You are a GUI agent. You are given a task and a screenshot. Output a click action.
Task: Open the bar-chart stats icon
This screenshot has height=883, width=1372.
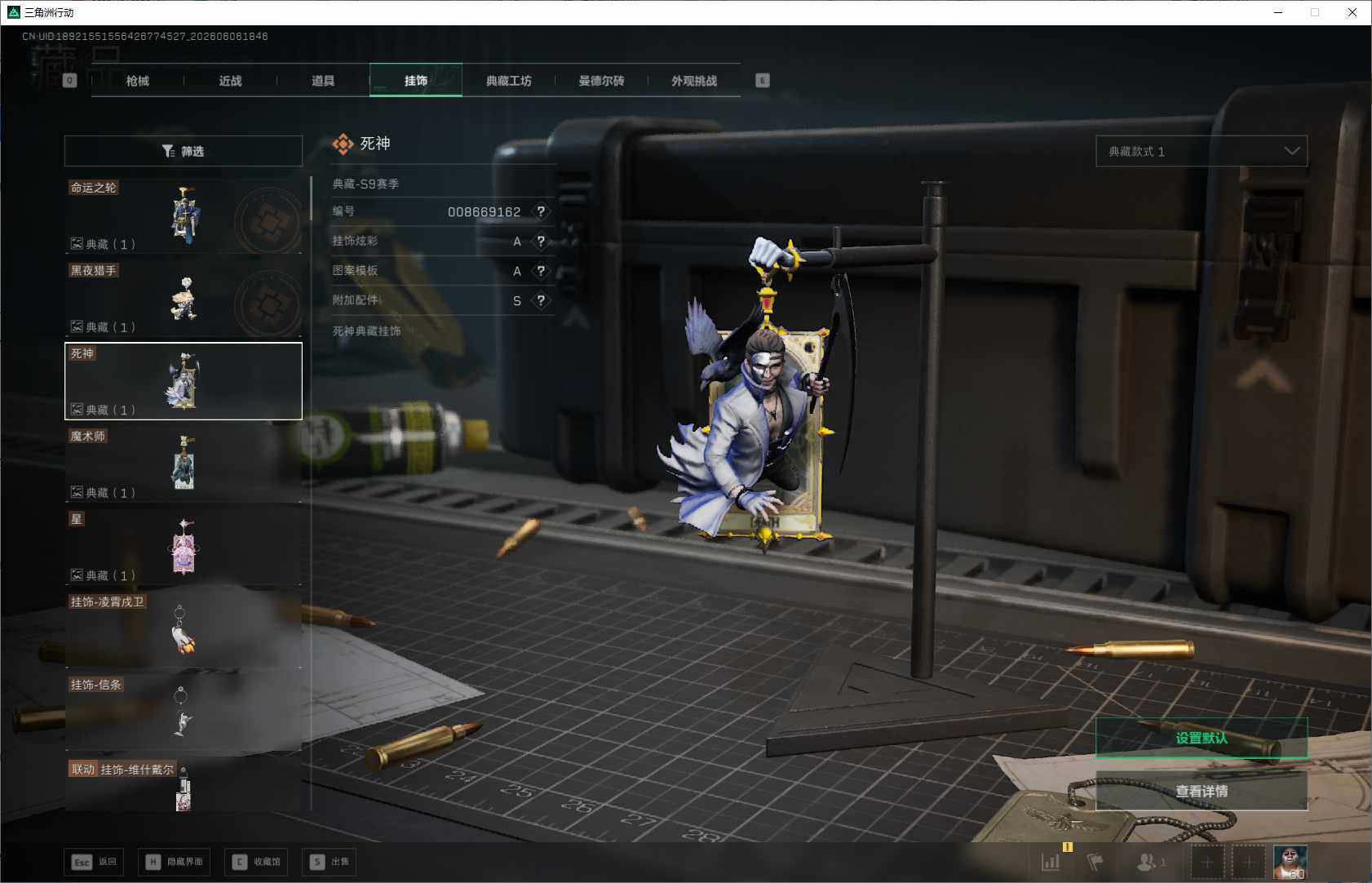1051,861
